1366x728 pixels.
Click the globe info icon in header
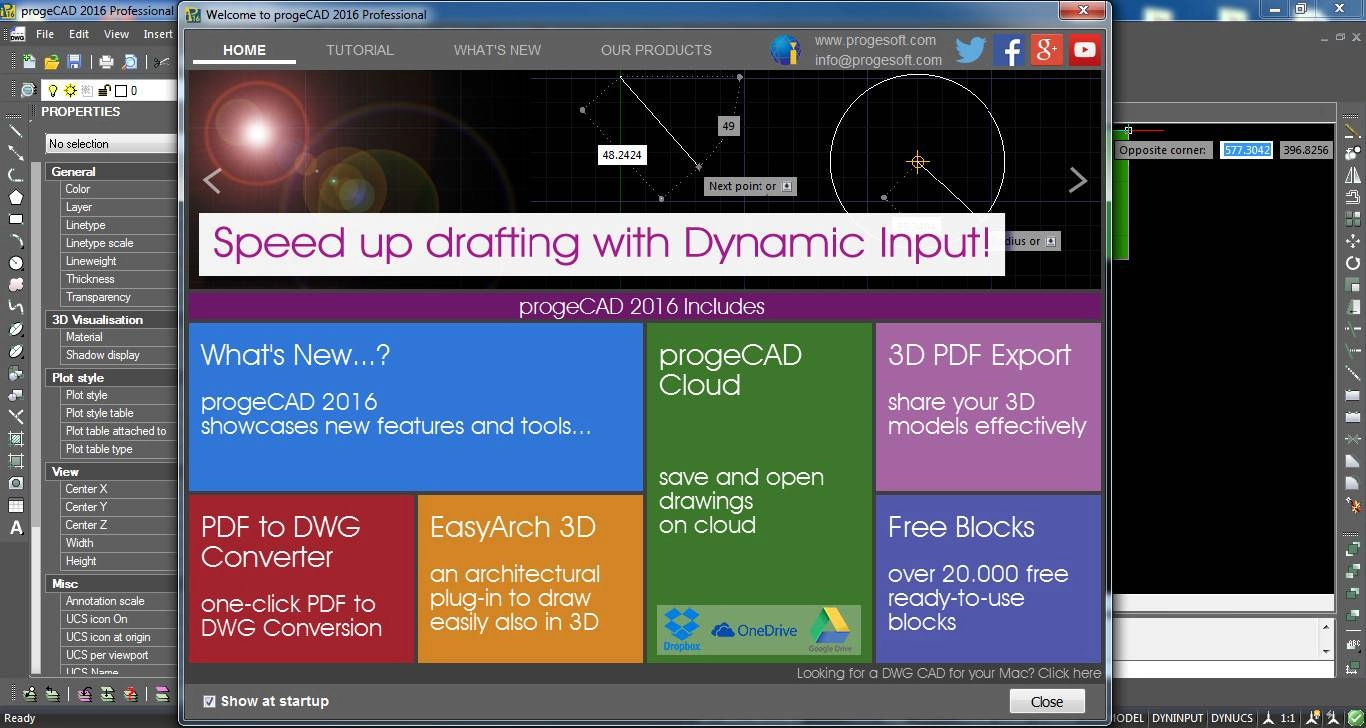point(785,50)
